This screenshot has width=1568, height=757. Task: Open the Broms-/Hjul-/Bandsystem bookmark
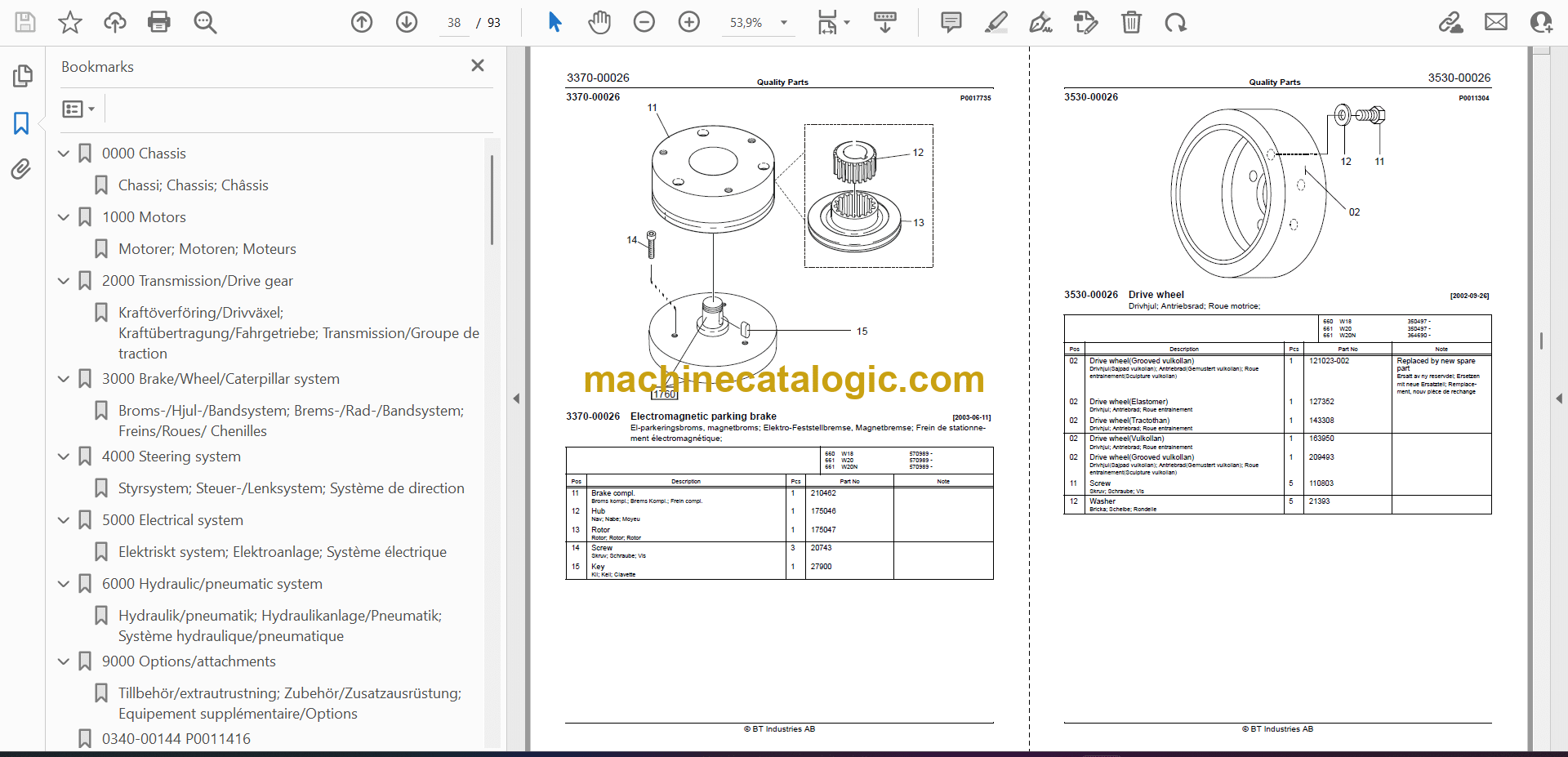[291, 421]
